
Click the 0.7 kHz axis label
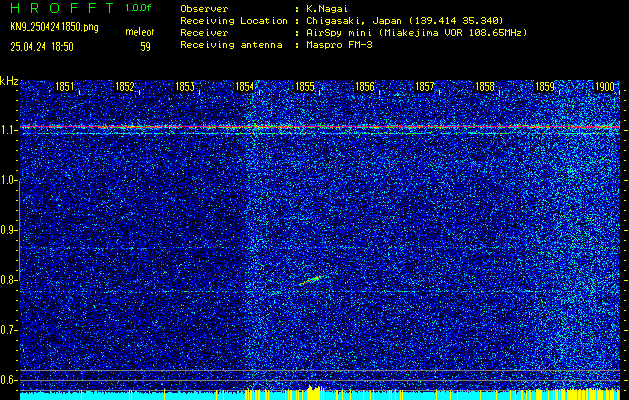pos(7,330)
